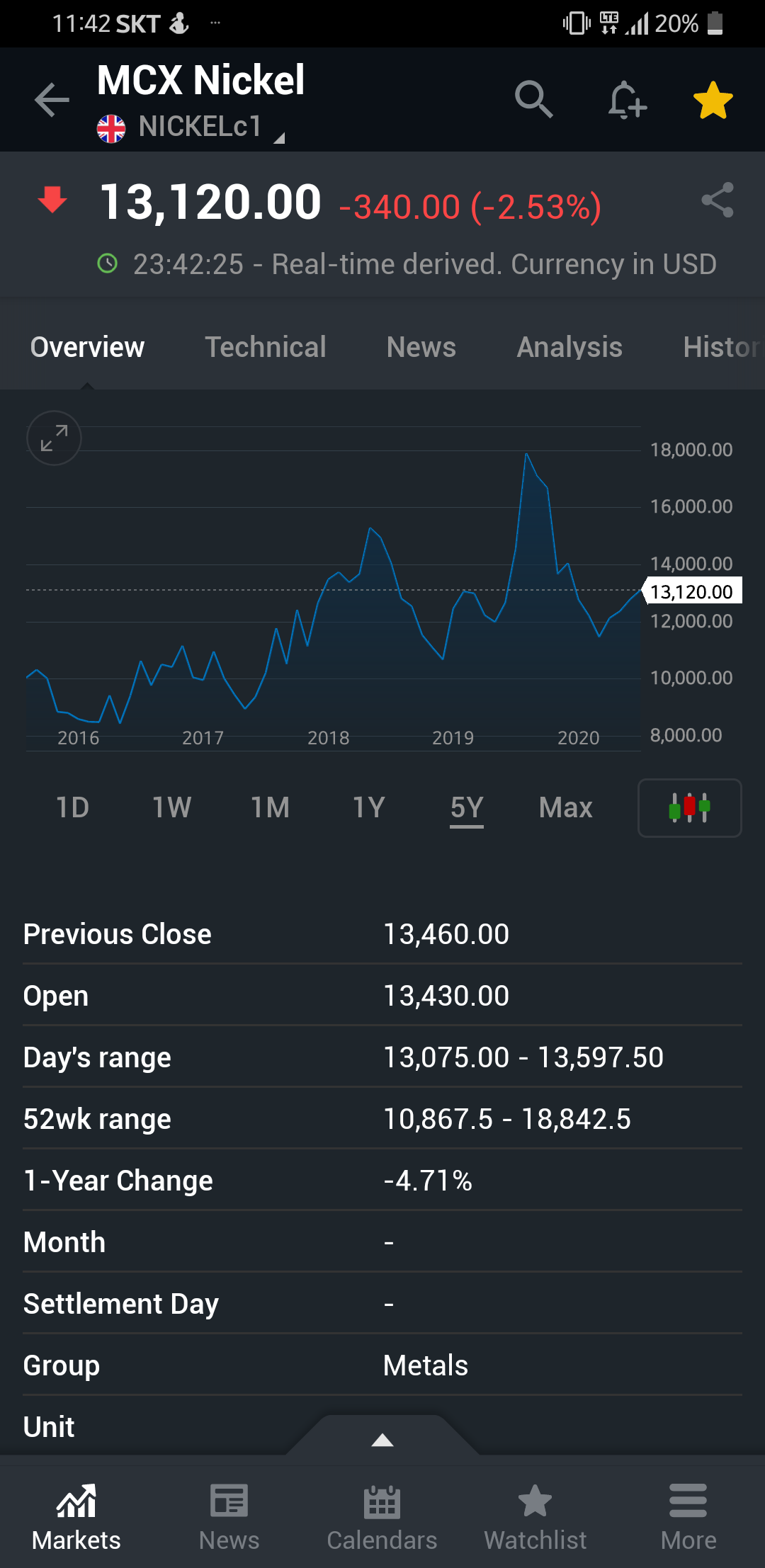Expand the chart to fullscreen
Viewport: 765px width, 1568px height.
point(54,438)
